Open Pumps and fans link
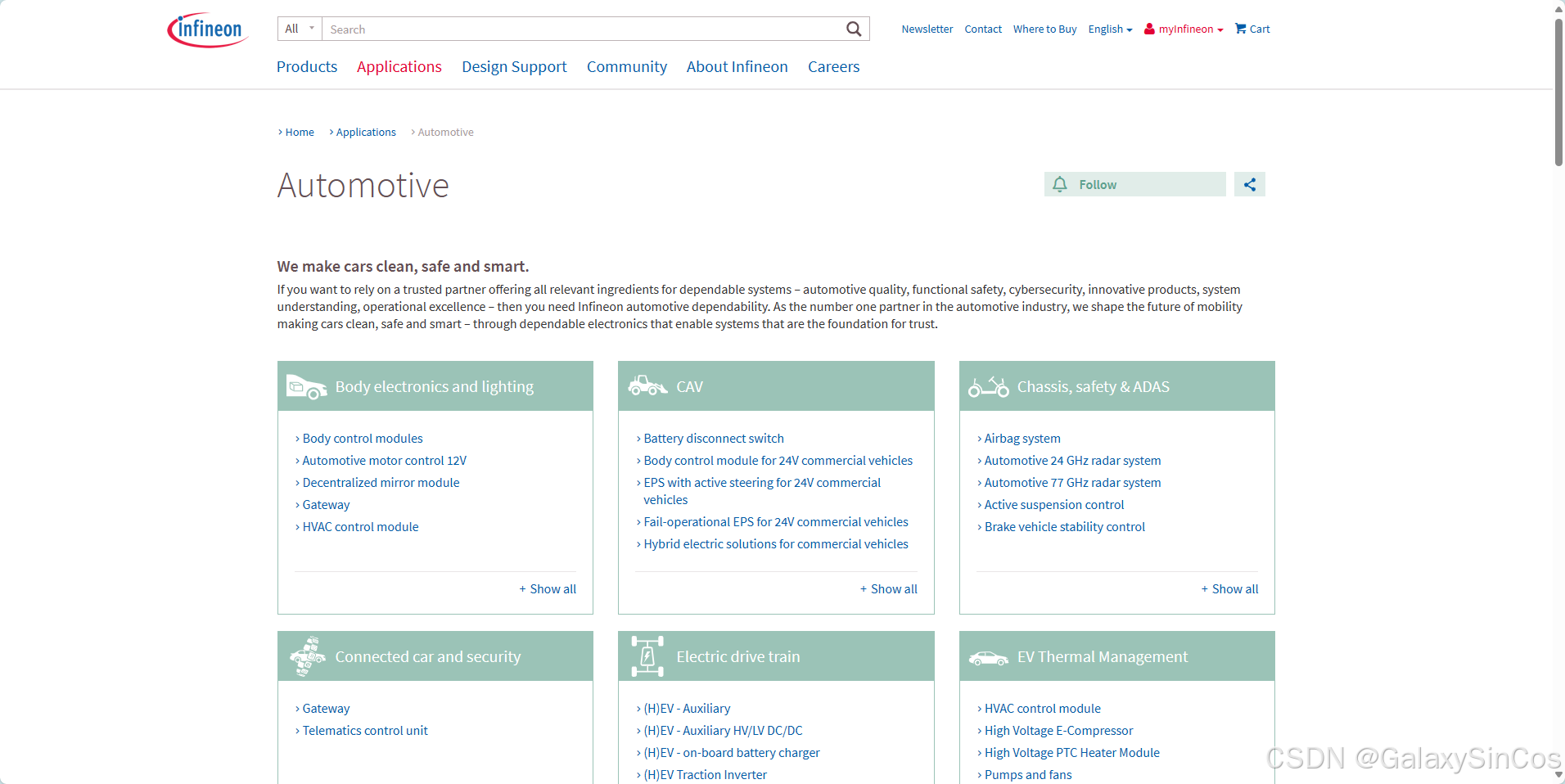 pos(1028,775)
